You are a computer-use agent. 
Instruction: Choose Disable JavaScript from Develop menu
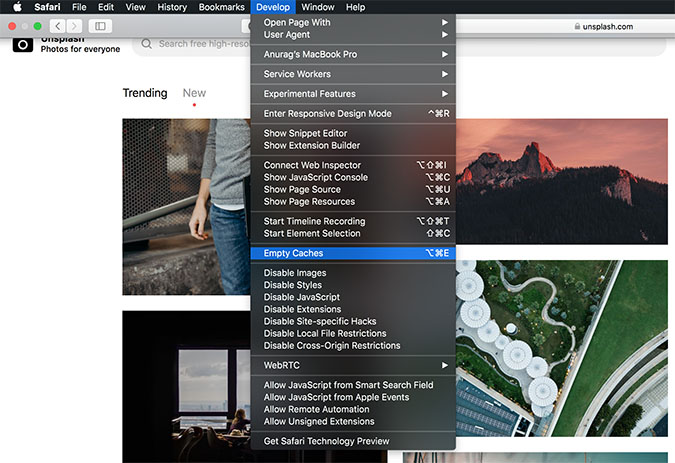coord(302,297)
